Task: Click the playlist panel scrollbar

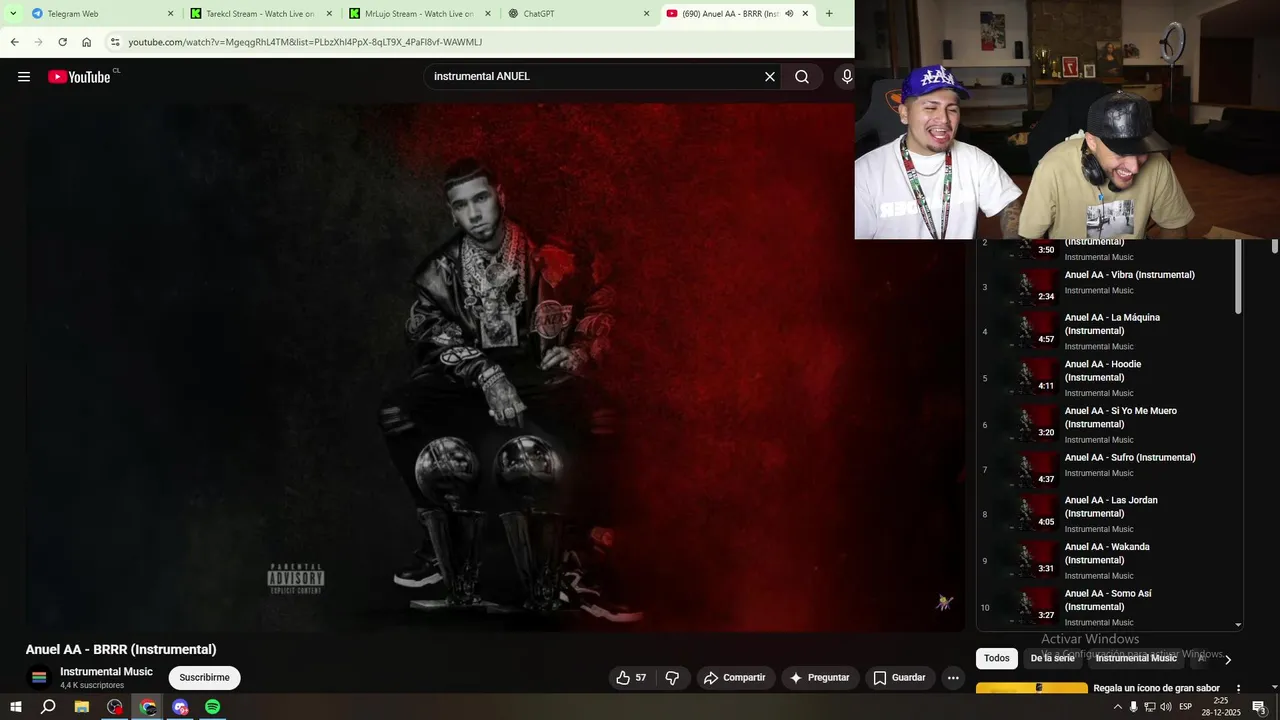Action: [x=1238, y=277]
